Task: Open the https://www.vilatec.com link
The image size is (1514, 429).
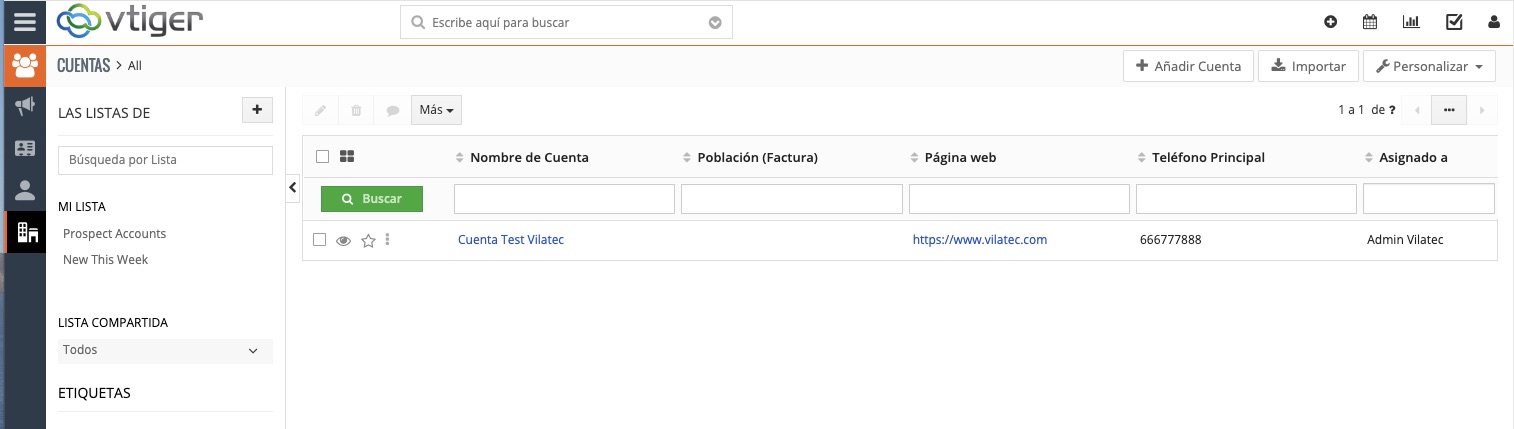Action: click(x=979, y=240)
